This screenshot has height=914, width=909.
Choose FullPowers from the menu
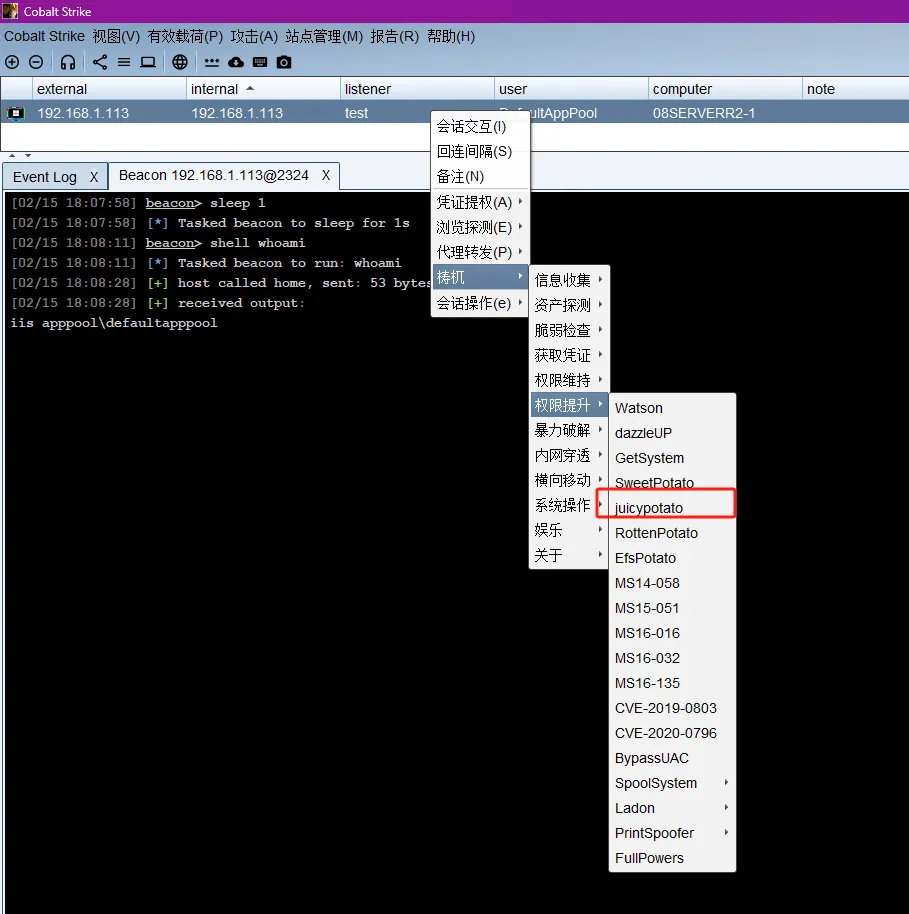pyautogui.click(x=672, y=859)
